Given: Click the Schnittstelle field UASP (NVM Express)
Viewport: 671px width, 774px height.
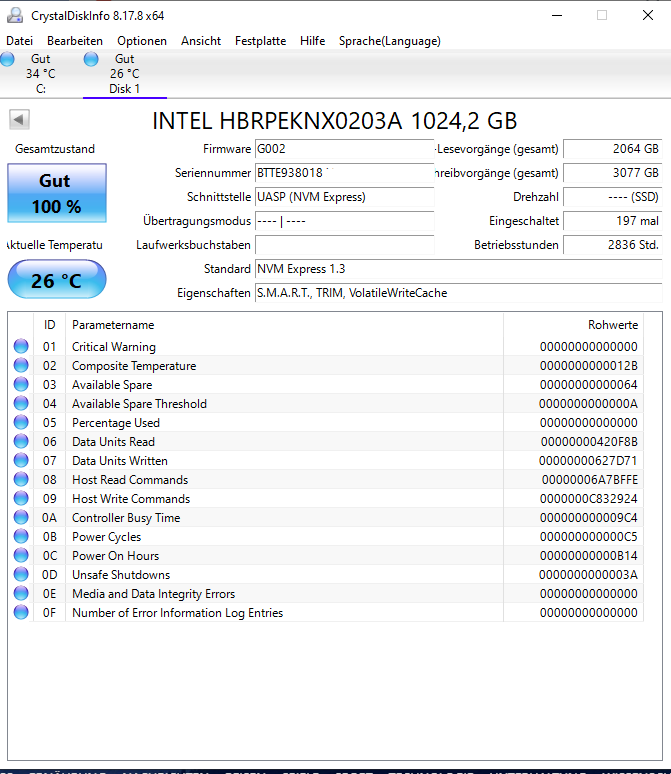Looking at the screenshot, I should coord(344,197).
